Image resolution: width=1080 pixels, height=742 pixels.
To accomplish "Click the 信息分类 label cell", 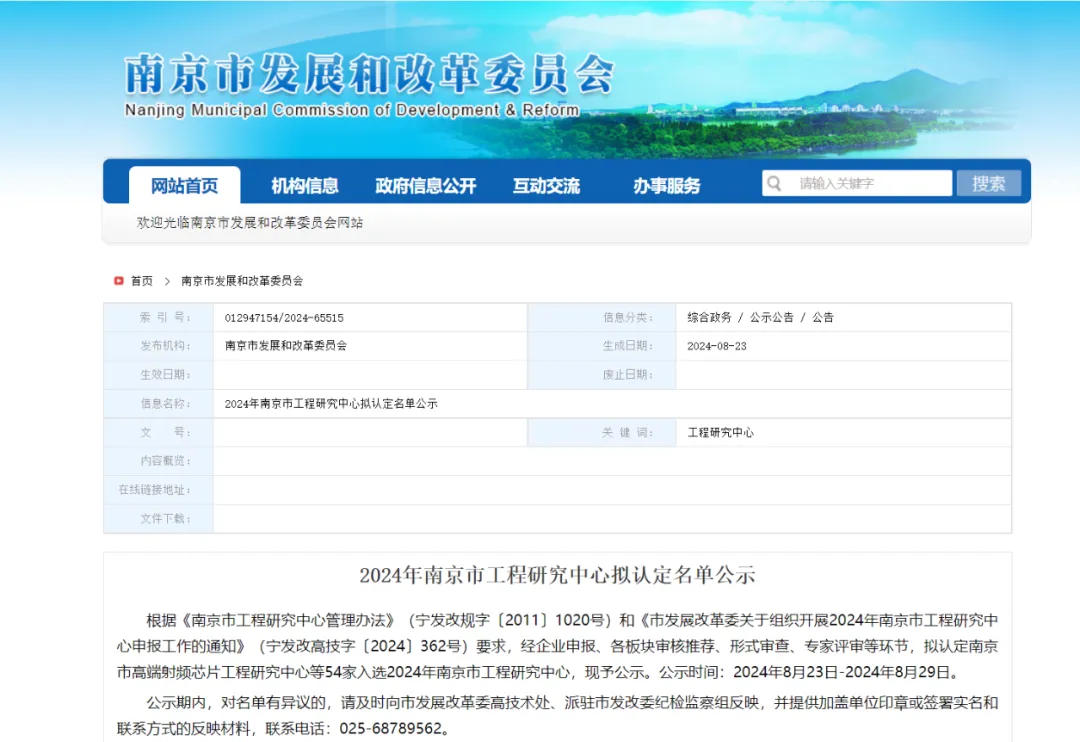I will click(602, 318).
